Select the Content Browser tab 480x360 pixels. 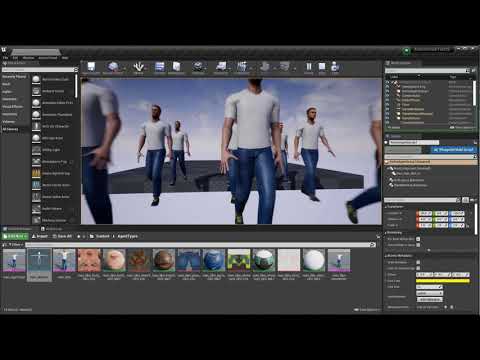pos(19,229)
